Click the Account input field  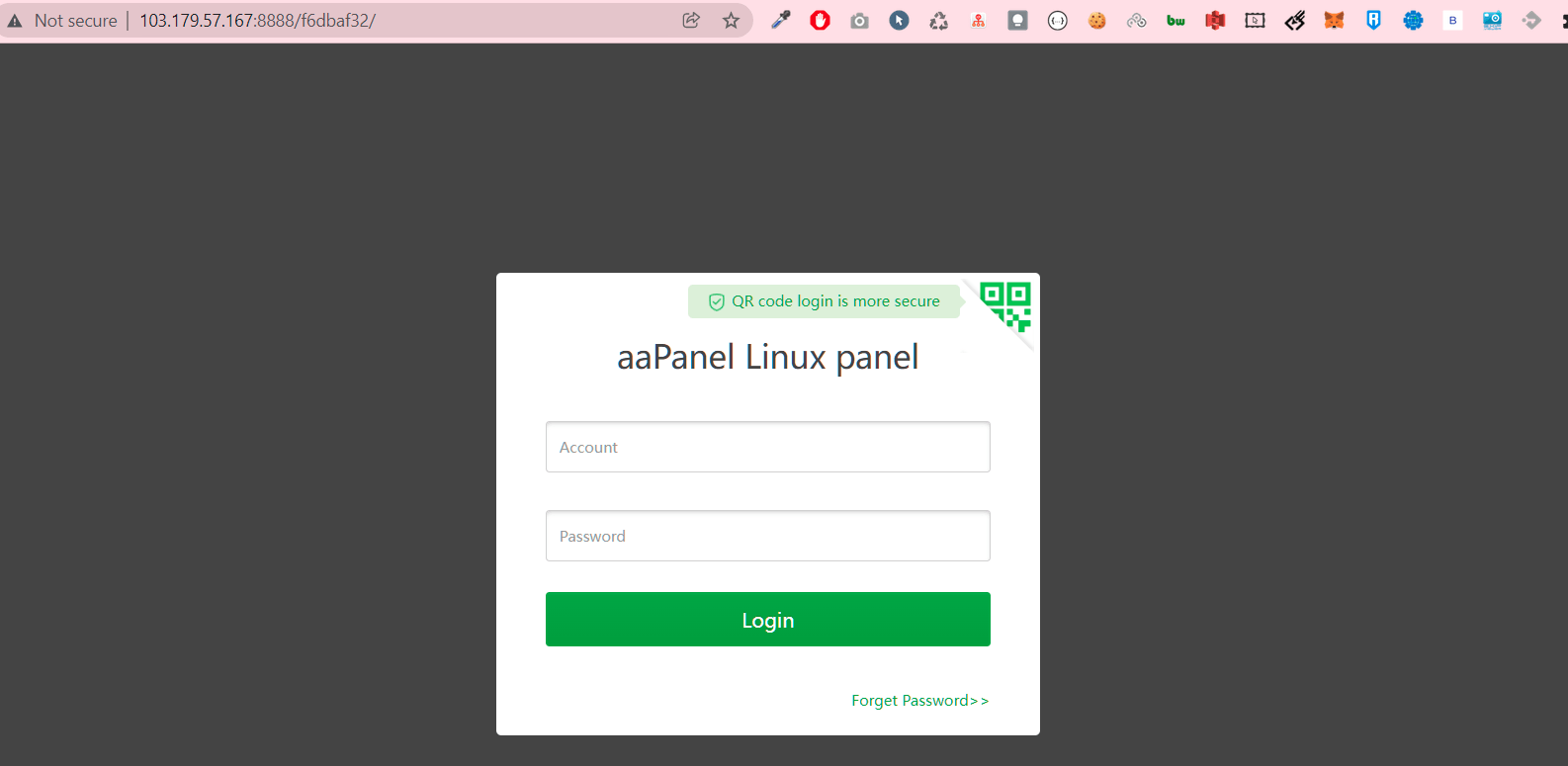[x=767, y=447]
